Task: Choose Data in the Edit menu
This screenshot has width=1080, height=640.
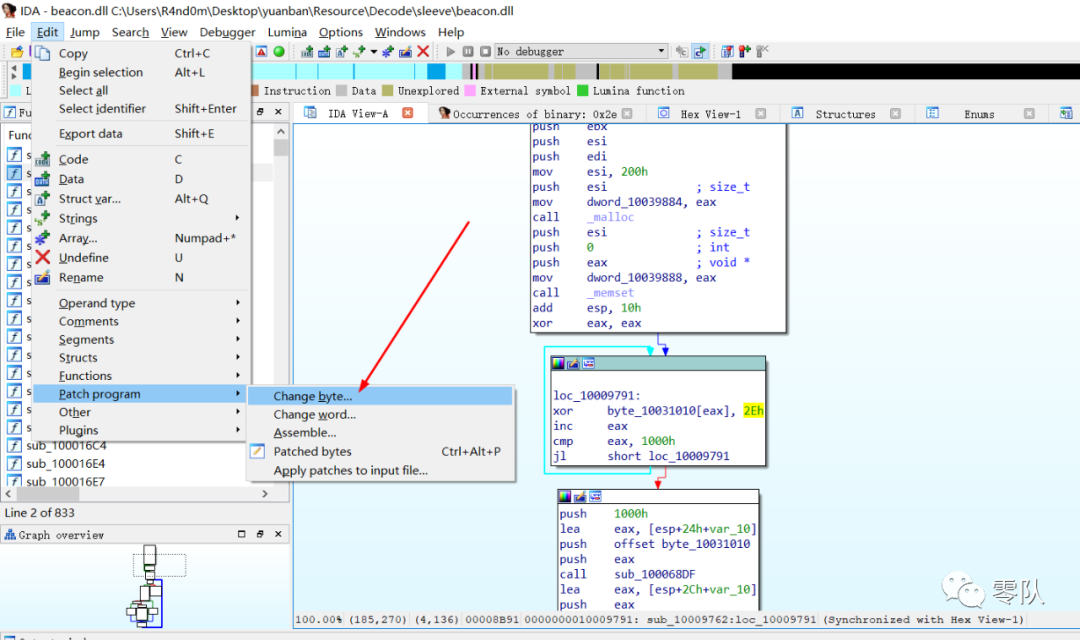Action: [x=141, y=179]
